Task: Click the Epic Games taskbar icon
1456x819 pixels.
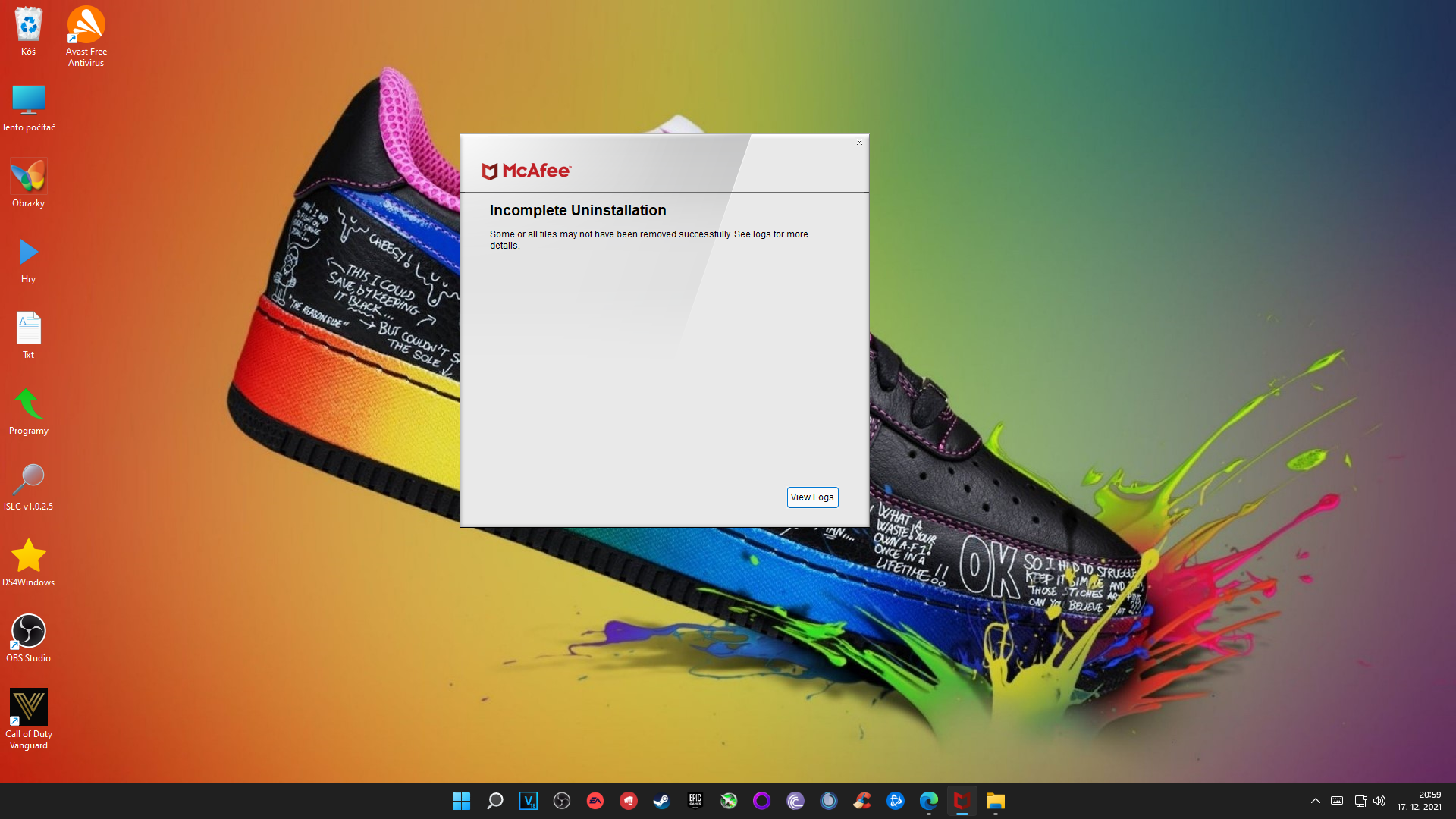Action: click(x=695, y=801)
